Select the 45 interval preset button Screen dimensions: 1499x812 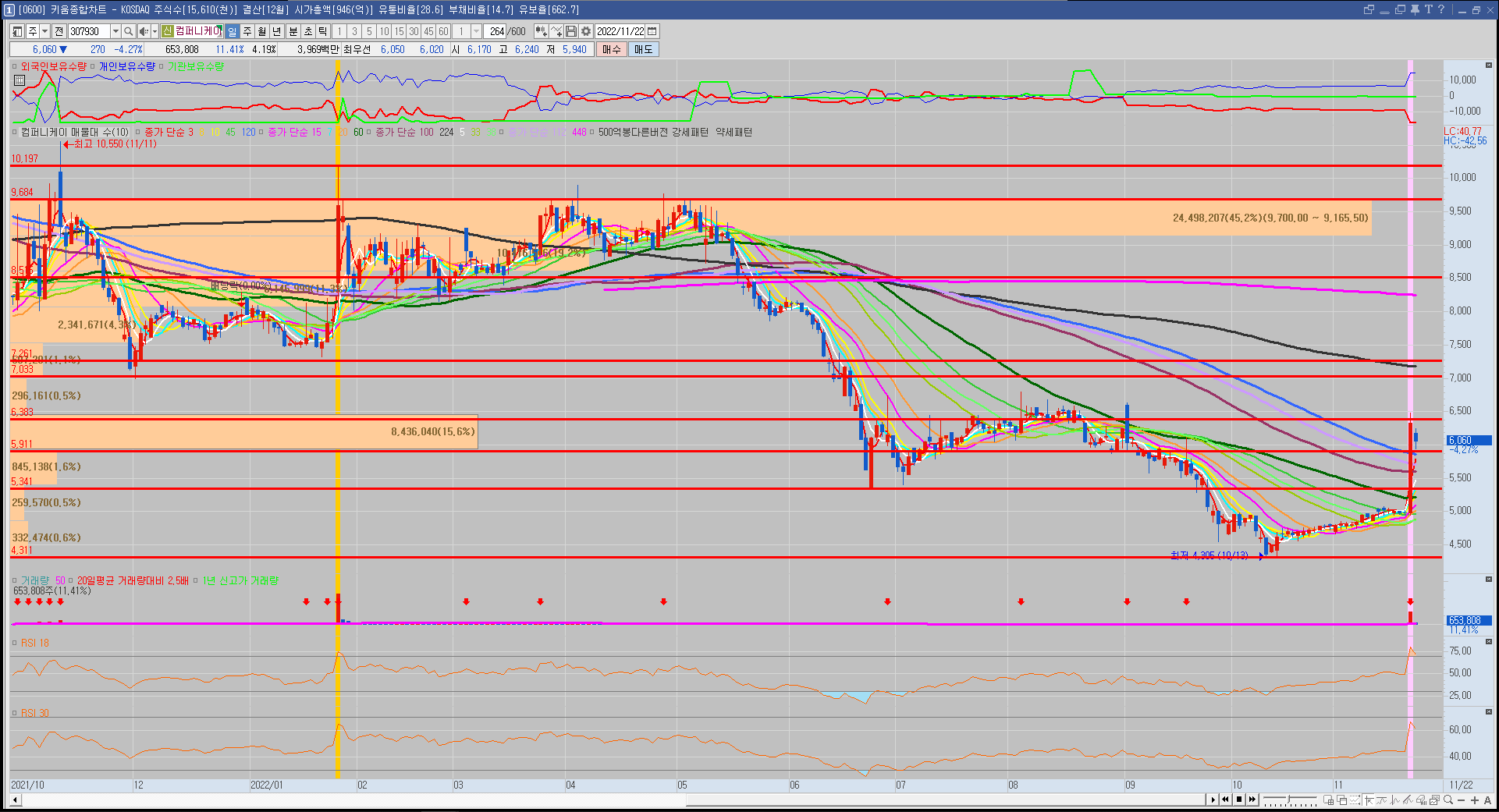428,31
